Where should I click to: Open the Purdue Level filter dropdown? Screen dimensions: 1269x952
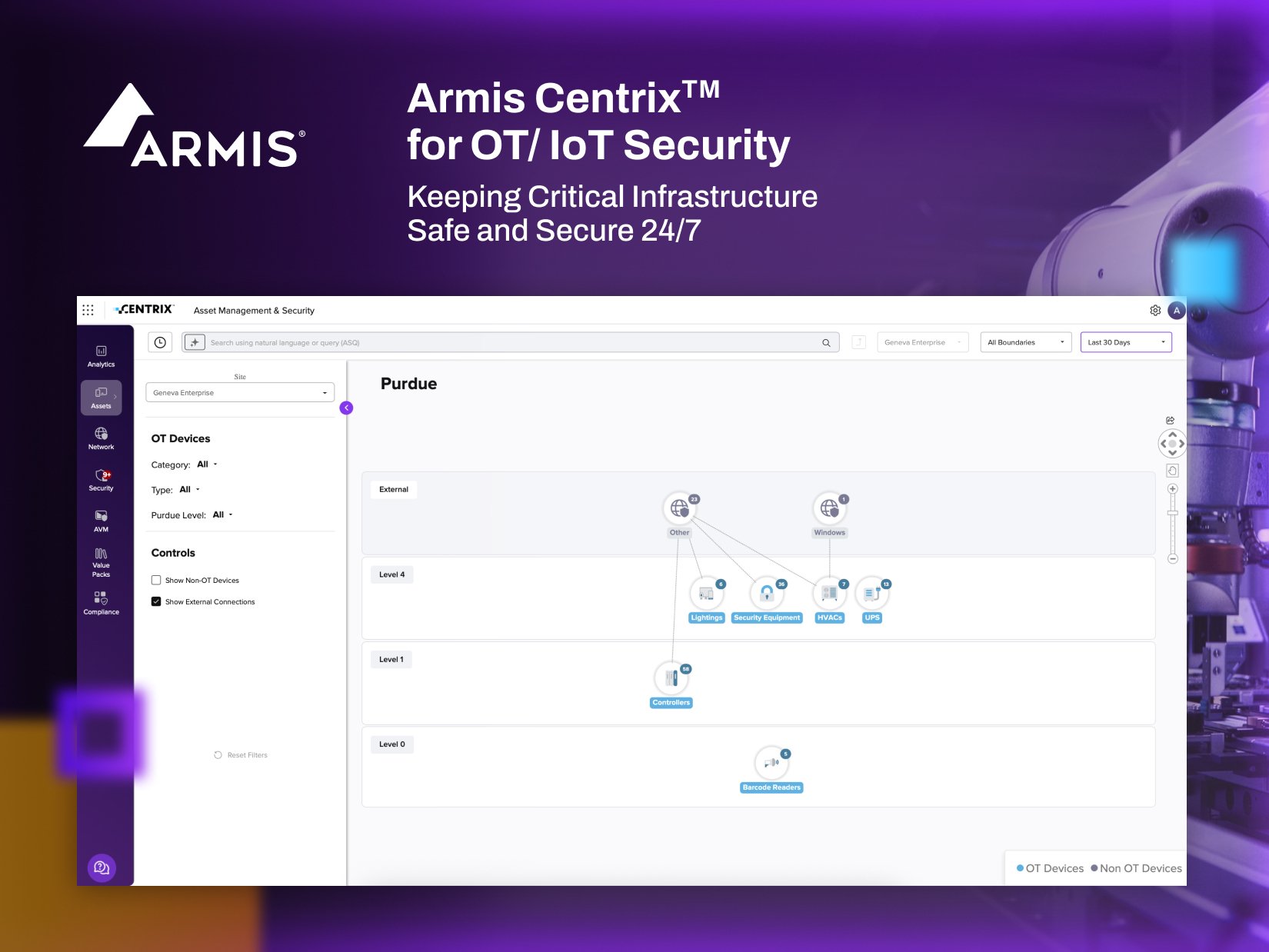222,515
